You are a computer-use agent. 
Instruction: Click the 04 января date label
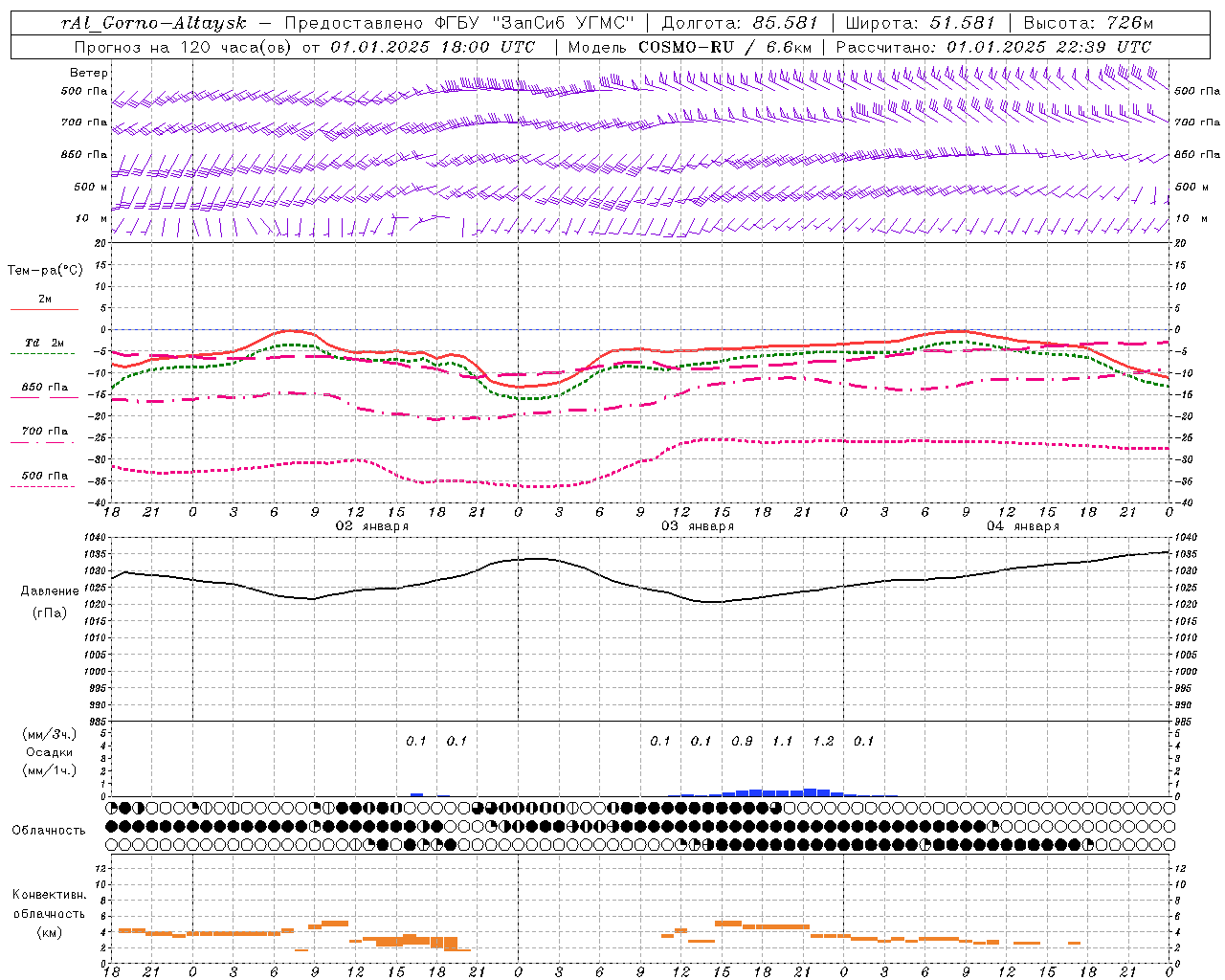click(1023, 526)
